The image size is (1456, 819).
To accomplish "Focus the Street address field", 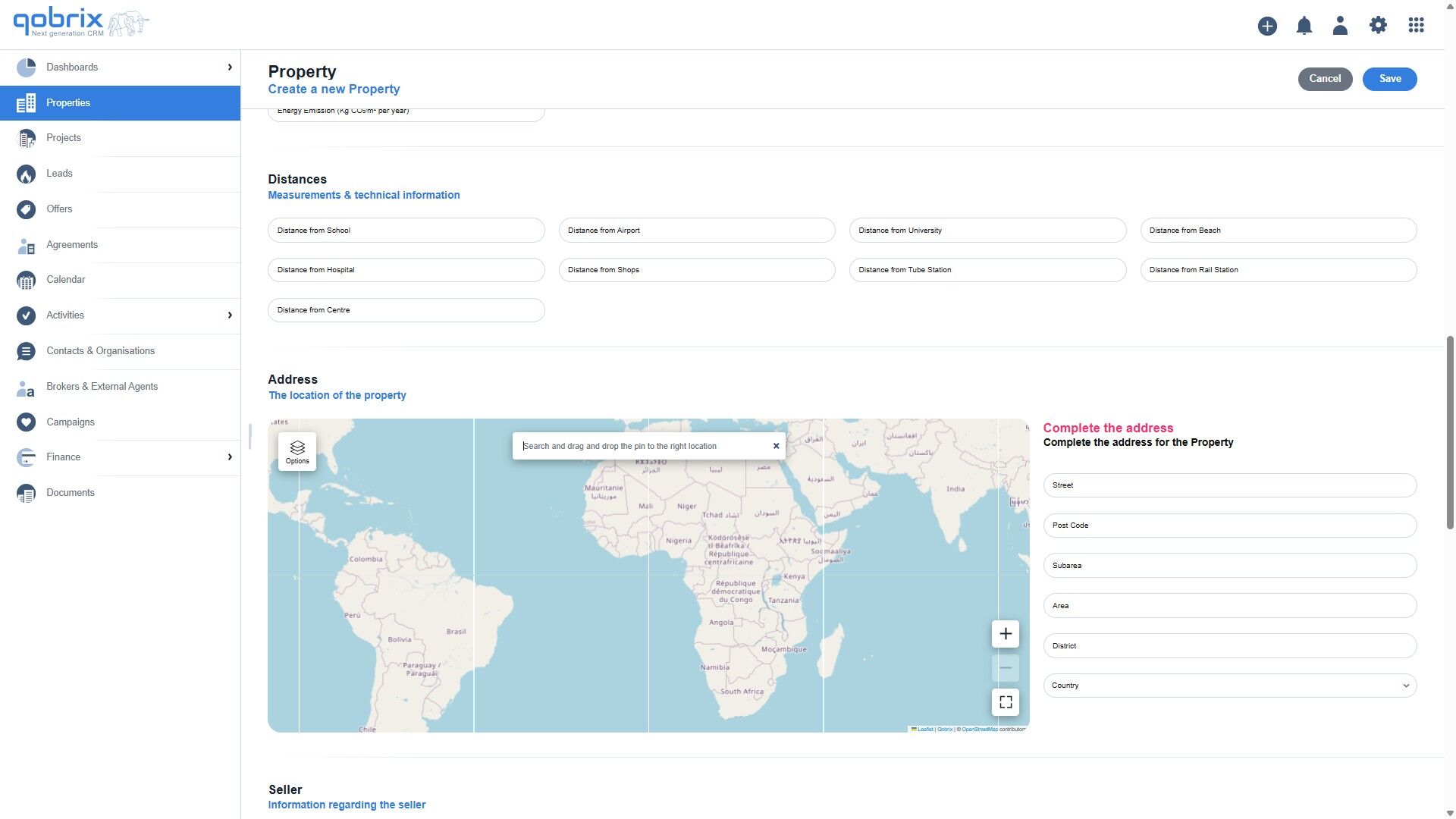I will [x=1229, y=485].
